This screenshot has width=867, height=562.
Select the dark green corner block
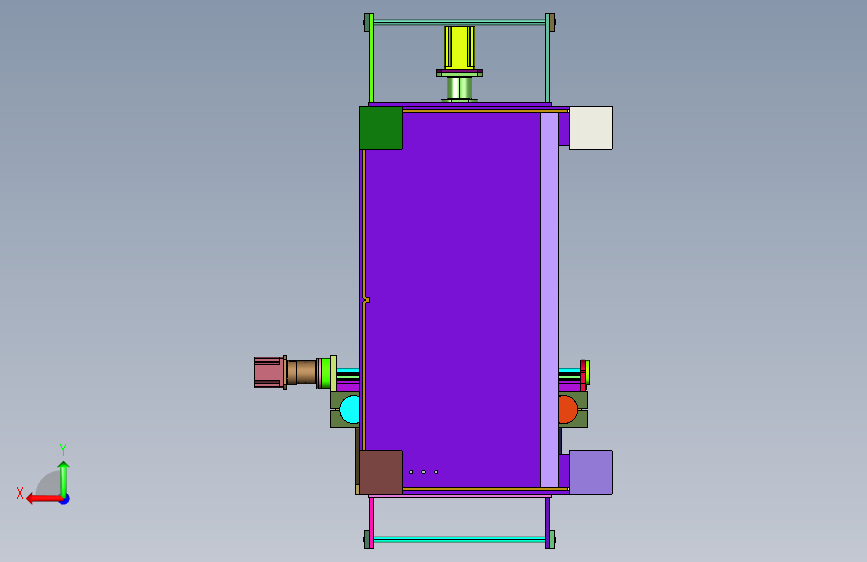tap(381, 128)
